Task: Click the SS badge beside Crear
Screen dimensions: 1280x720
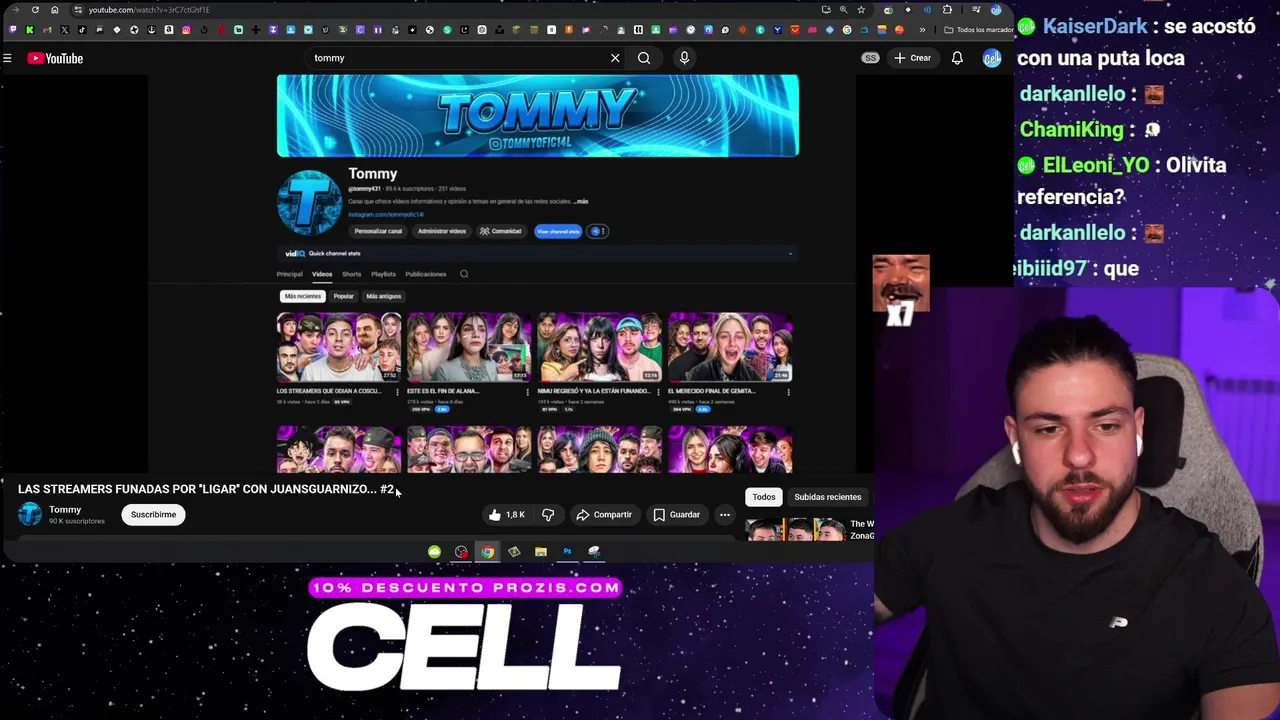Action: tap(870, 58)
